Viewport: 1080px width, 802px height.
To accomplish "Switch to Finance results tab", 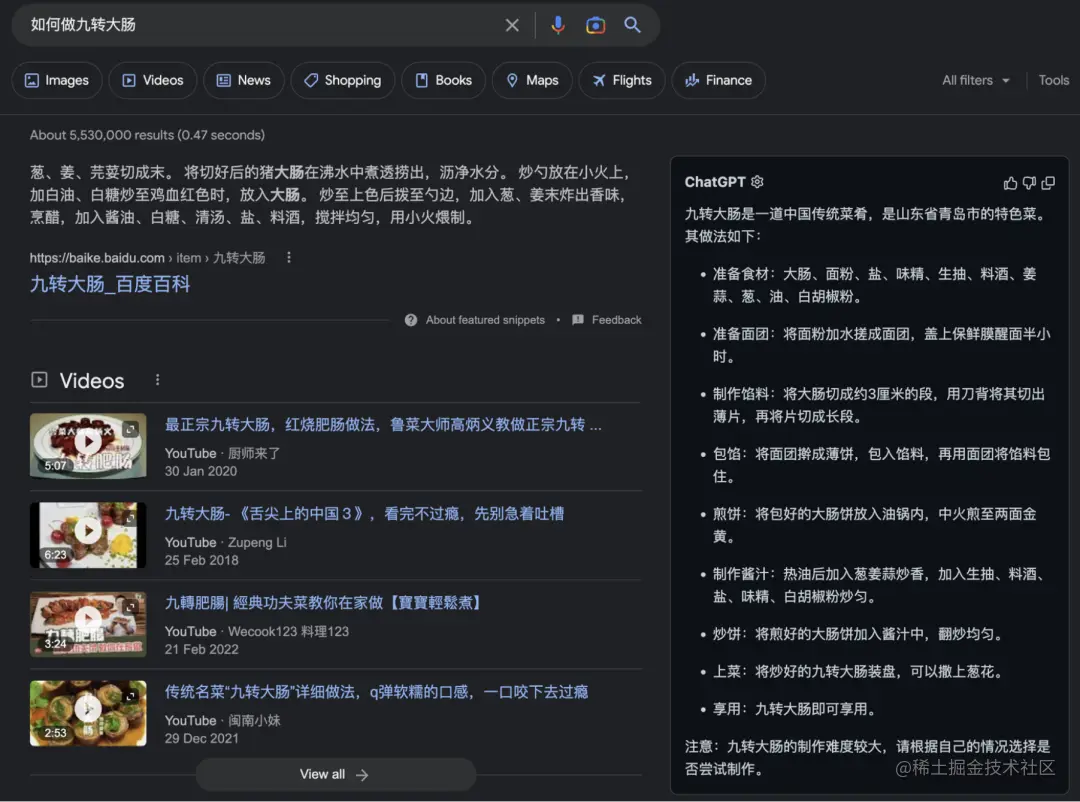I will pyautogui.click(x=718, y=81).
